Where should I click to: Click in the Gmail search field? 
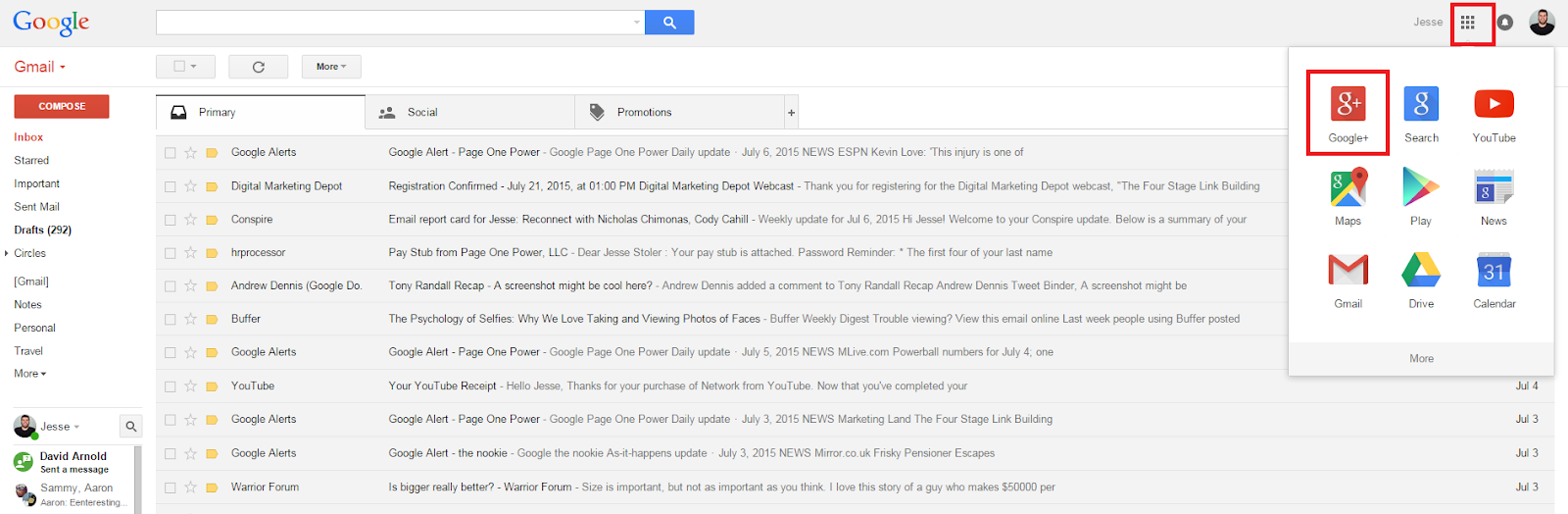(393, 23)
